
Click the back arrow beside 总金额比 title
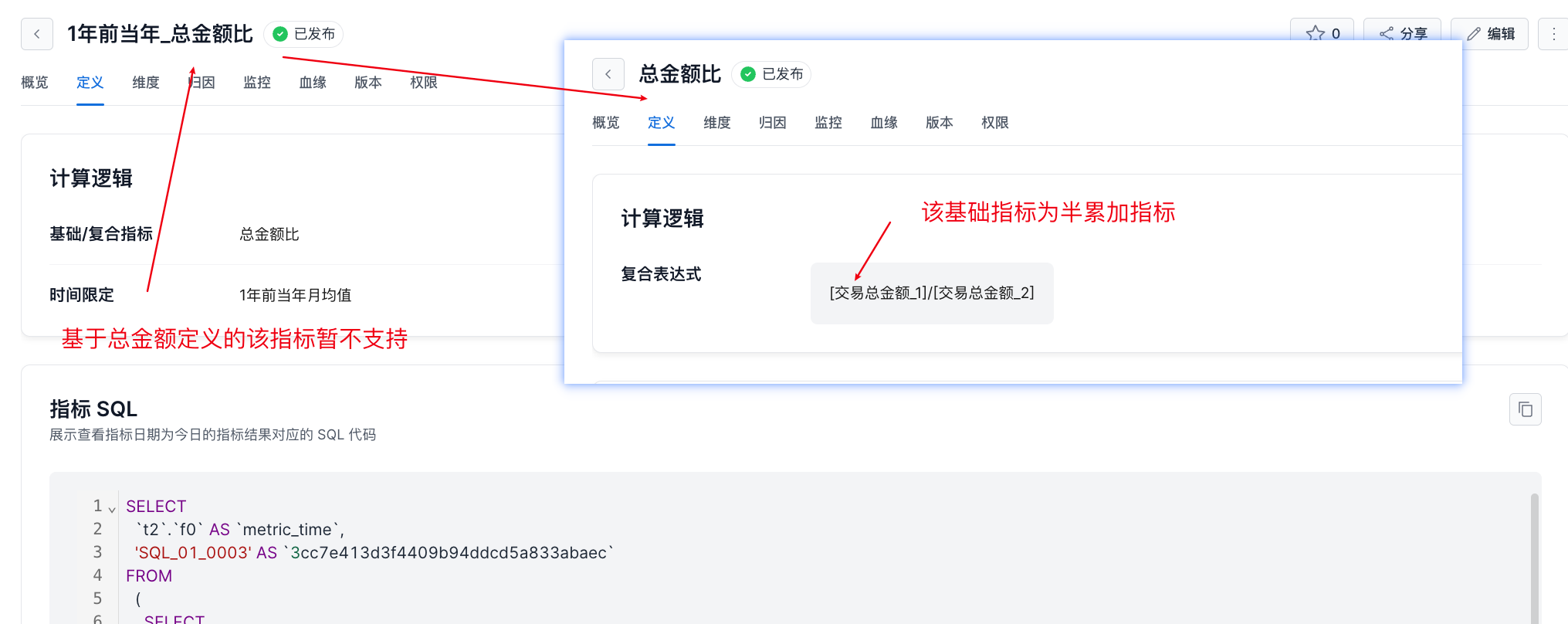608,74
